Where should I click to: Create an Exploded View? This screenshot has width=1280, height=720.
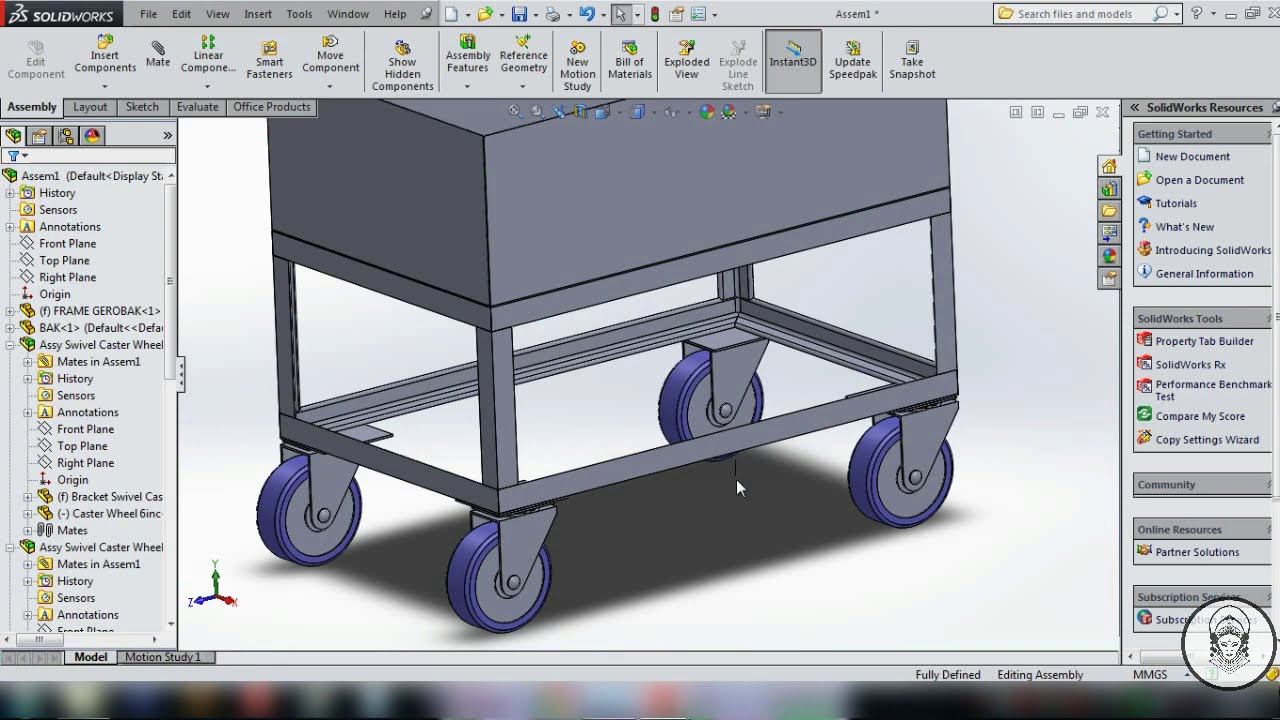[x=686, y=60]
